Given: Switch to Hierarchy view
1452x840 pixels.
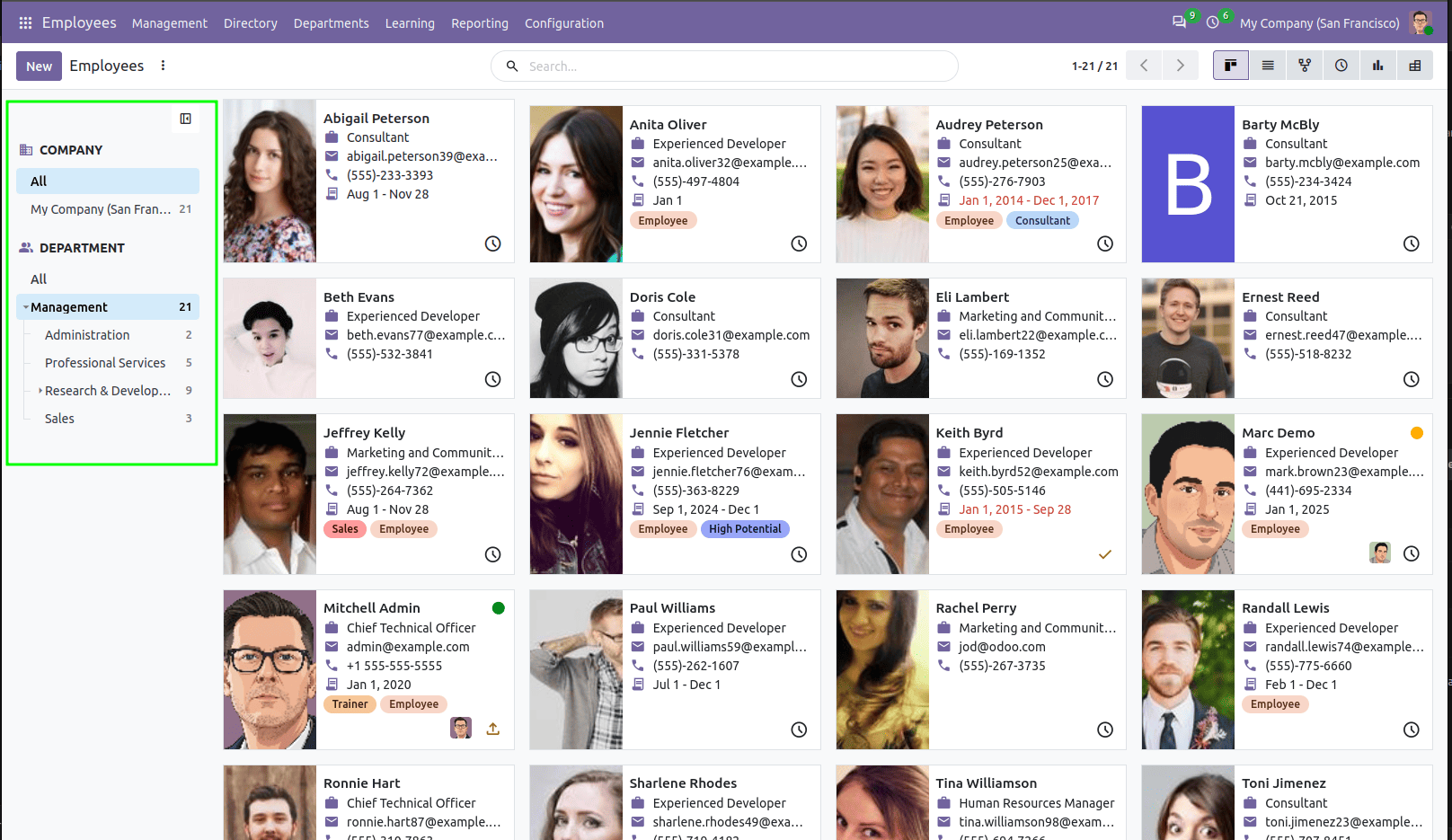Looking at the screenshot, I should (1305, 66).
